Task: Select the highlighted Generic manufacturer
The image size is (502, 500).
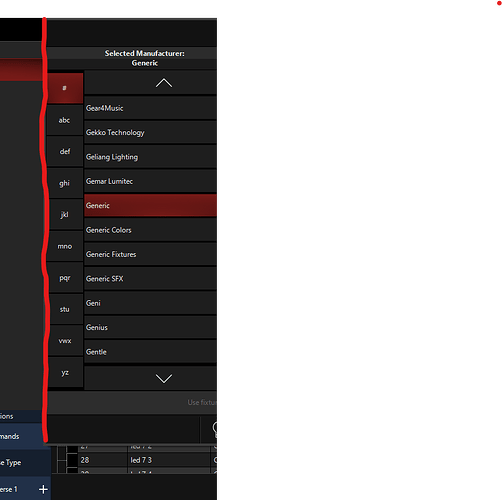Action: [150, 205]
